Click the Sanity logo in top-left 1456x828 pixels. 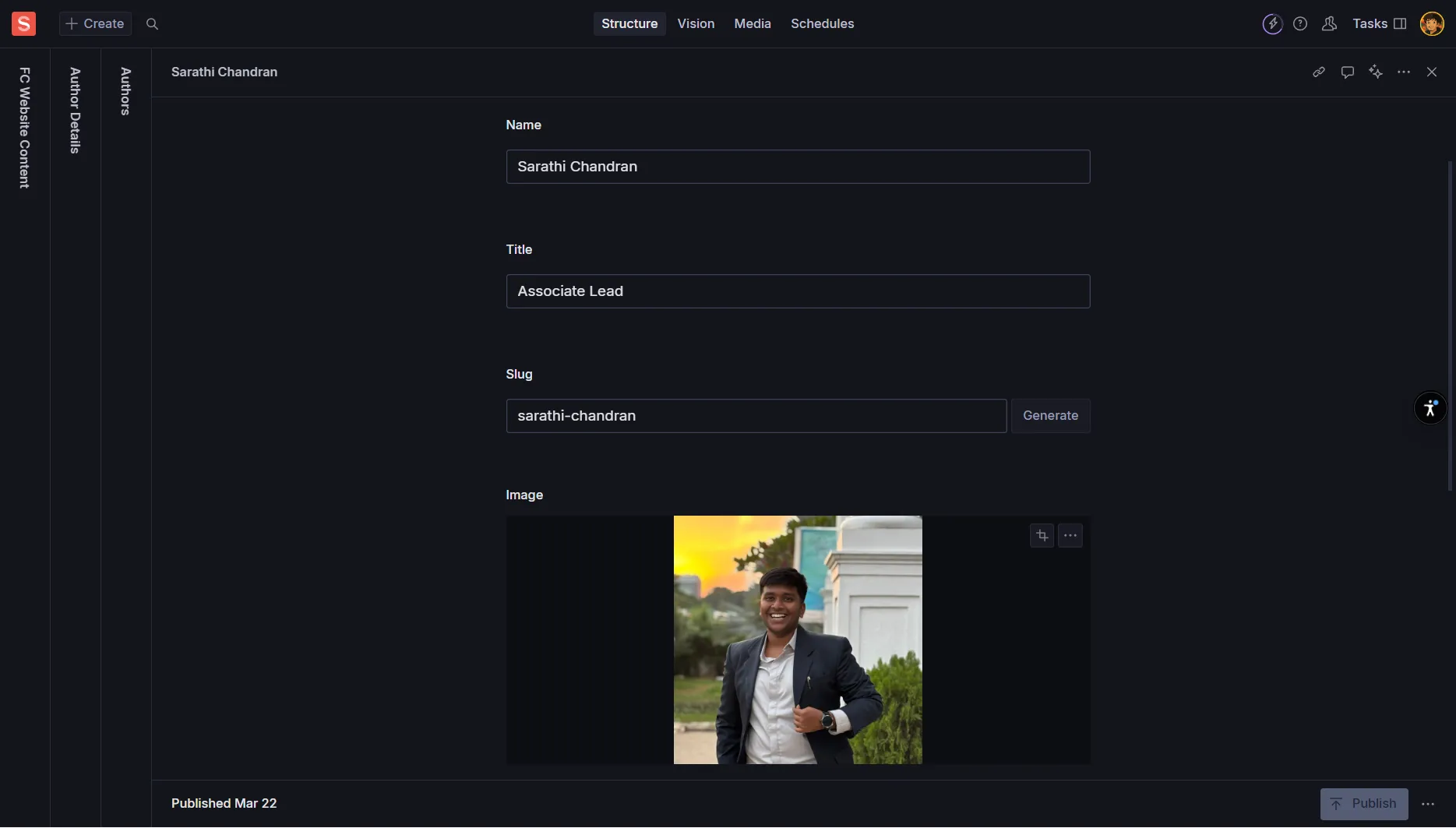[23, 24]
